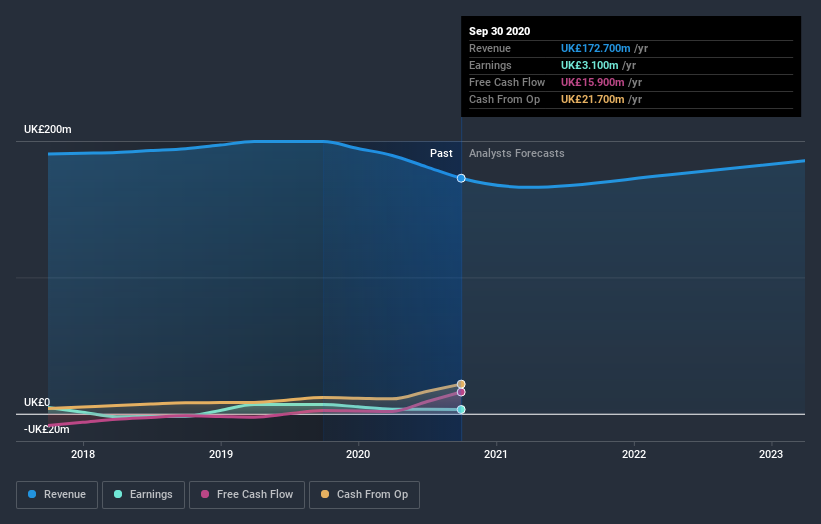The image size is (821, 524).
Task: Click the 'Past' region label
Action: point(441,153)
